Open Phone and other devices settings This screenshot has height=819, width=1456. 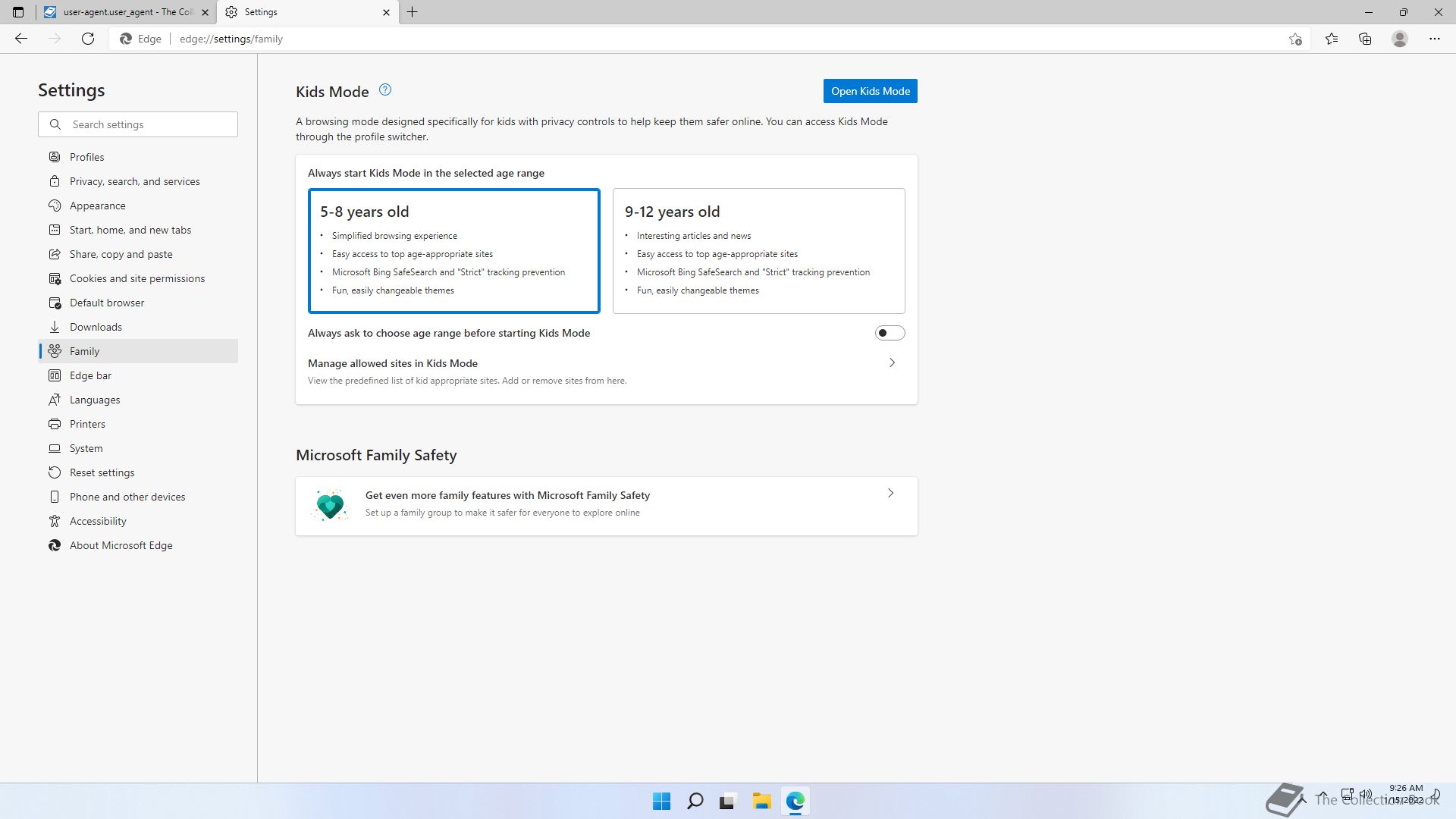[138, 497]
